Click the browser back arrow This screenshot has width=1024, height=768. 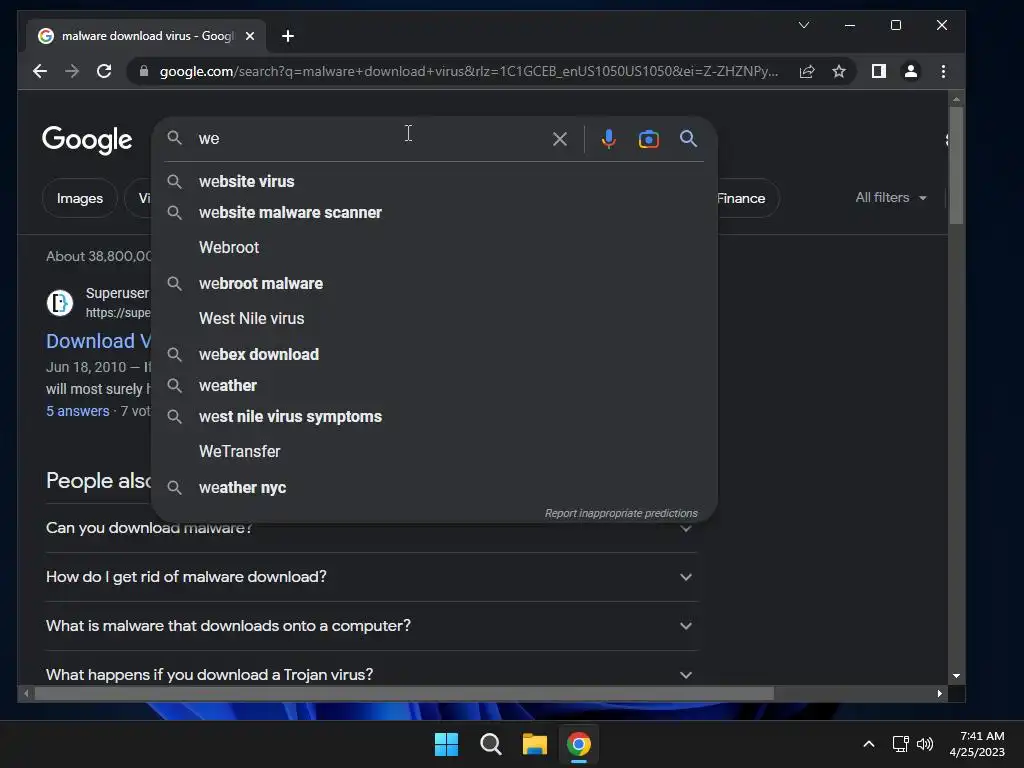40,71
